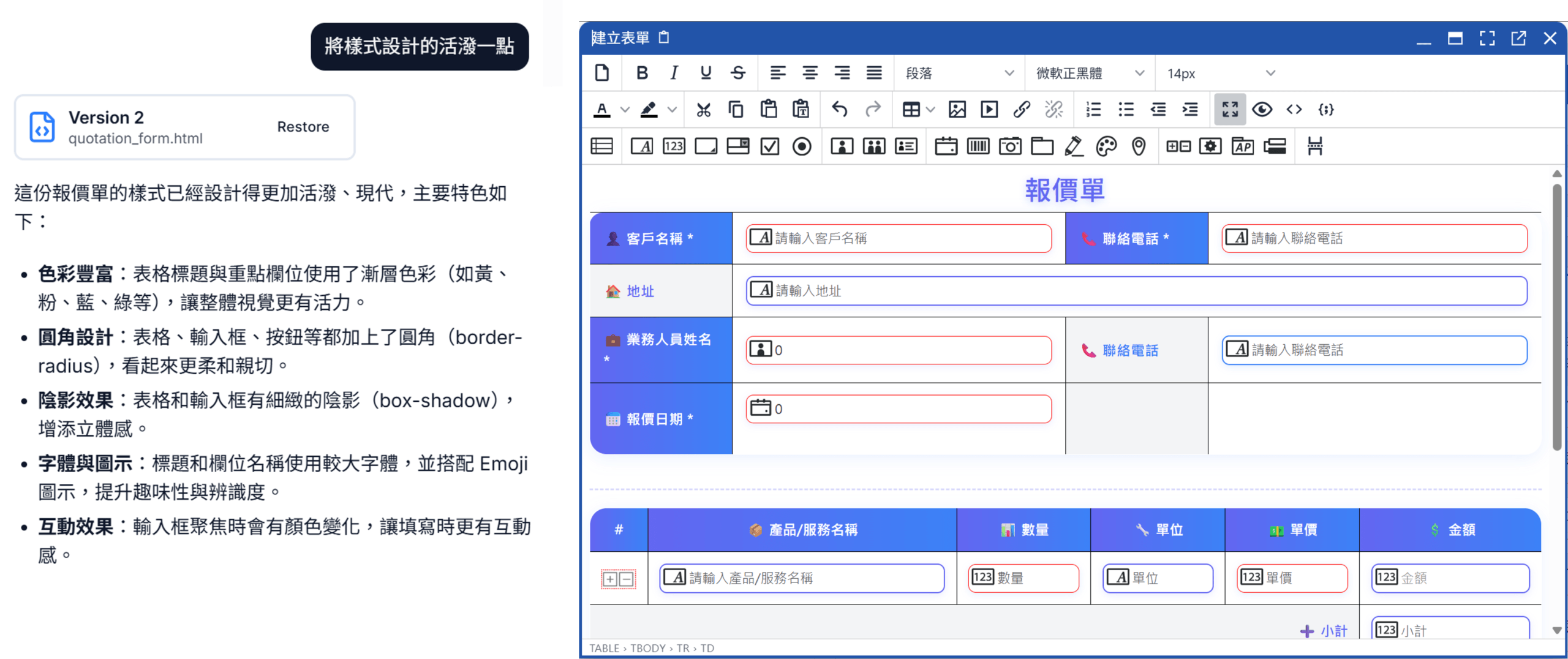Insert a radio button field
1568x659 pixels.
tap(801, 146)
